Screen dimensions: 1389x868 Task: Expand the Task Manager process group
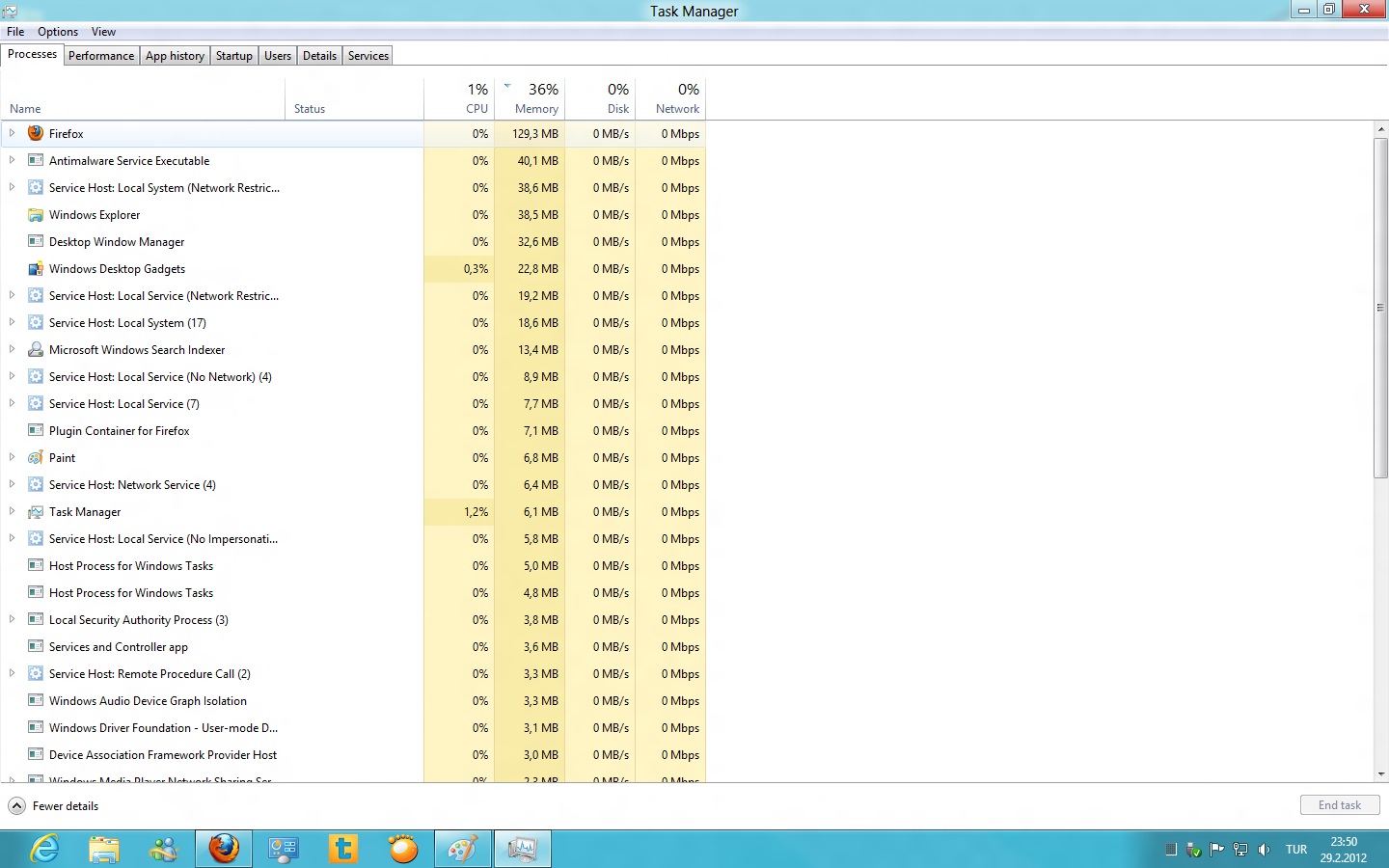tap(12, 511)
